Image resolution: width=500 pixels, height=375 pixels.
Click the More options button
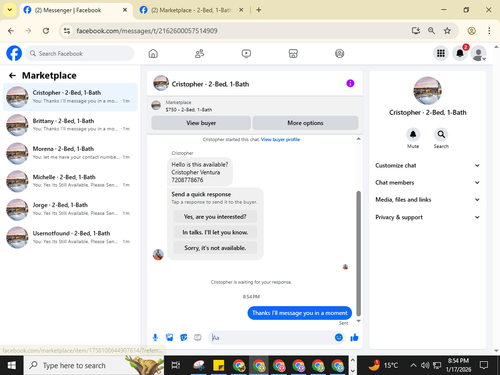305,123
